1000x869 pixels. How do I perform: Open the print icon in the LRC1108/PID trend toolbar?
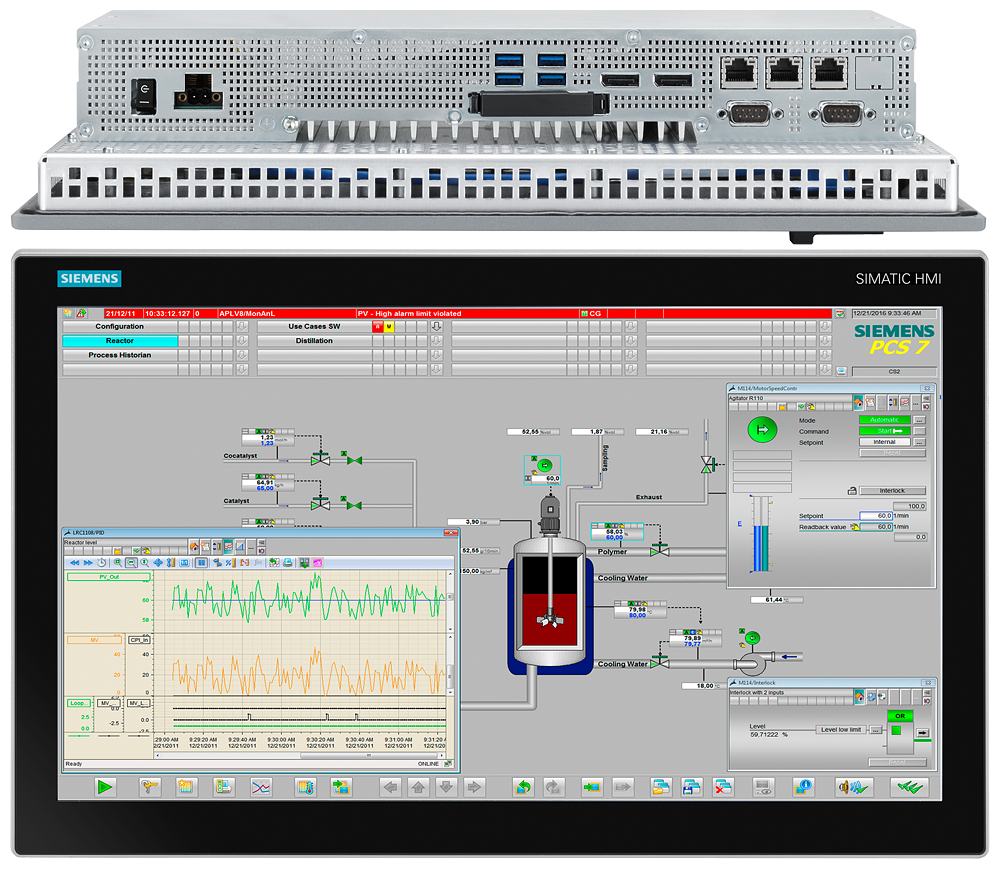287,562
